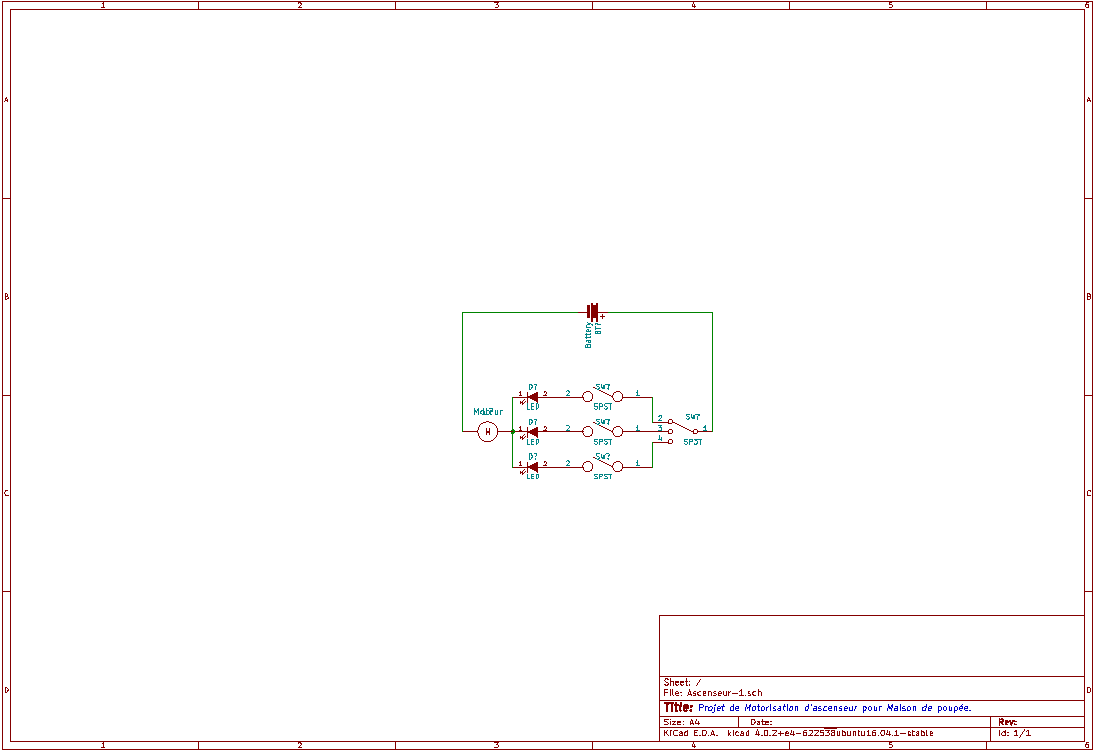This screenshot has width=1094, height=751.
Task: Click the green wire junction dot
Action: [x=513, y=432]
